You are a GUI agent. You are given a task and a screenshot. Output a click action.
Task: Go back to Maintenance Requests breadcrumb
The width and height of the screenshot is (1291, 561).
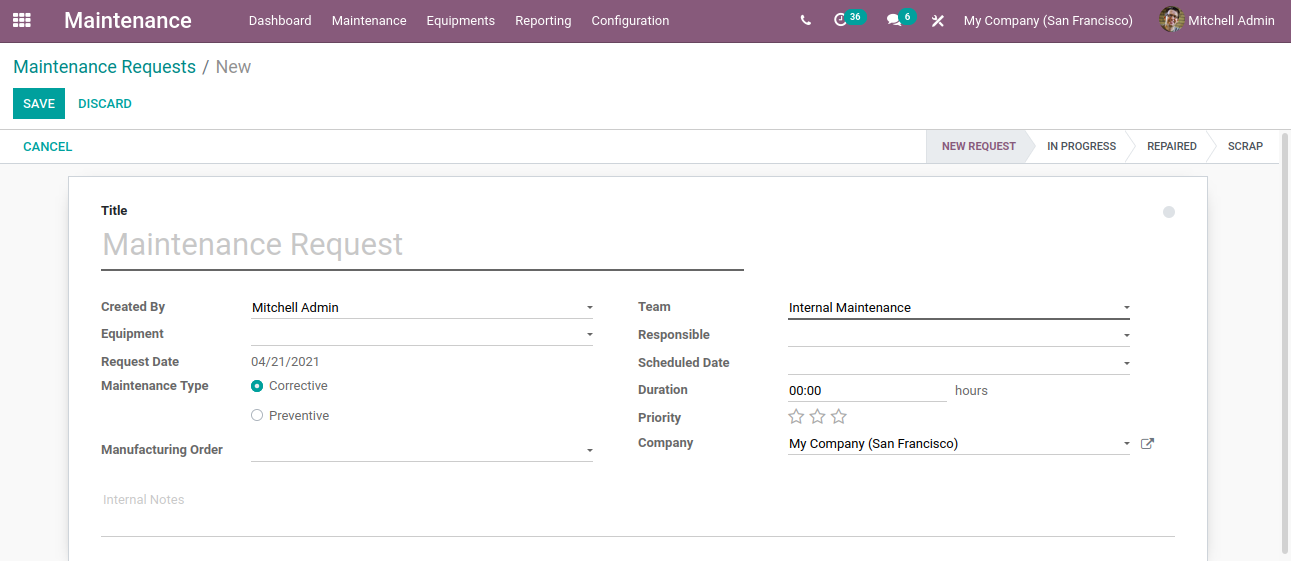tap(105, 67)
